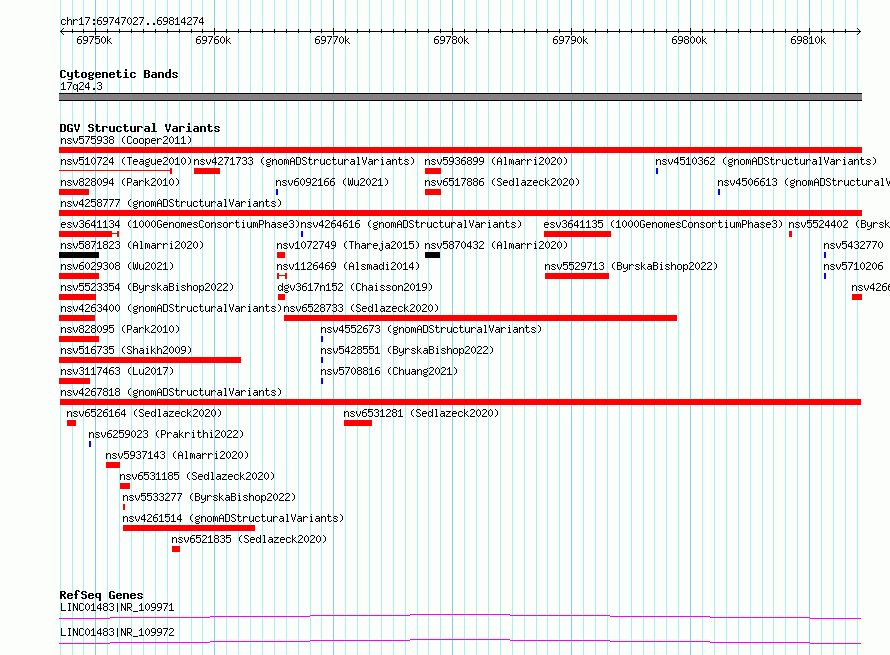The height and width of the screenshot is (655, 890).
Task: Select the nsv5871823 (Almarri2020) label
Action: click(132, 245)
